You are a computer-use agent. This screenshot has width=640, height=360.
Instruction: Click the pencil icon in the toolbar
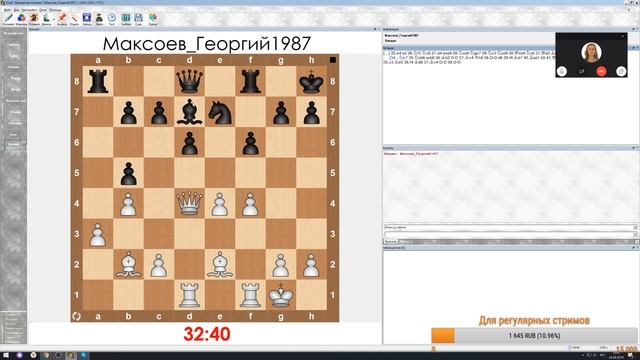tap(9, 18)
